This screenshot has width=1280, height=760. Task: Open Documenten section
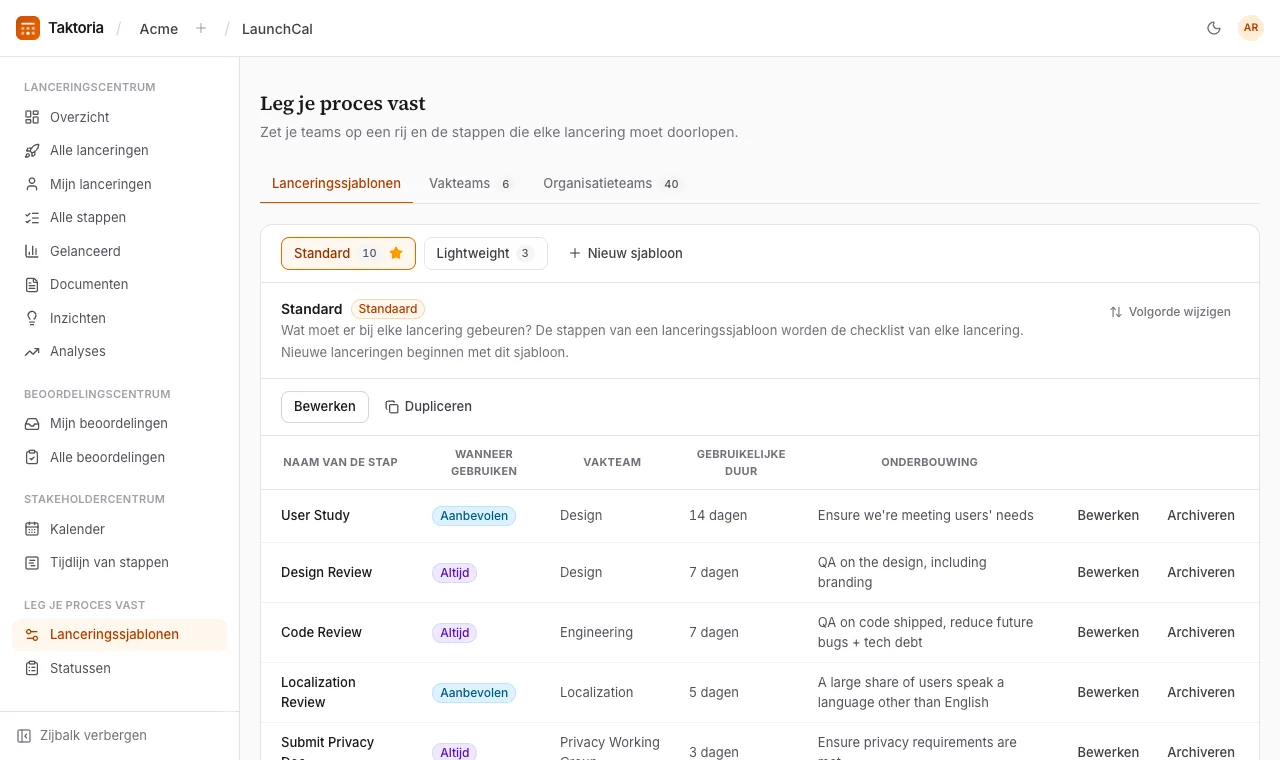pyautogui.click(x=120, y=284)
